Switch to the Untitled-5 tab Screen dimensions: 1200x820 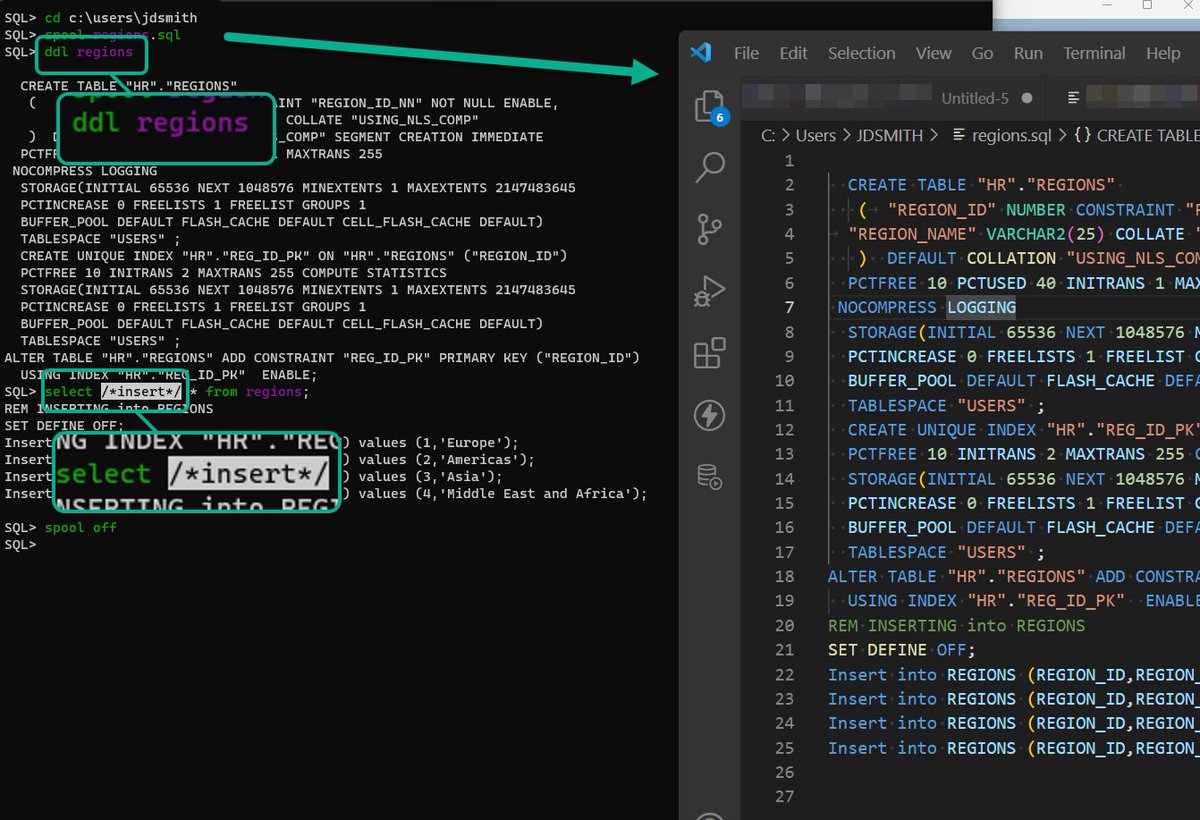[975, 98]
